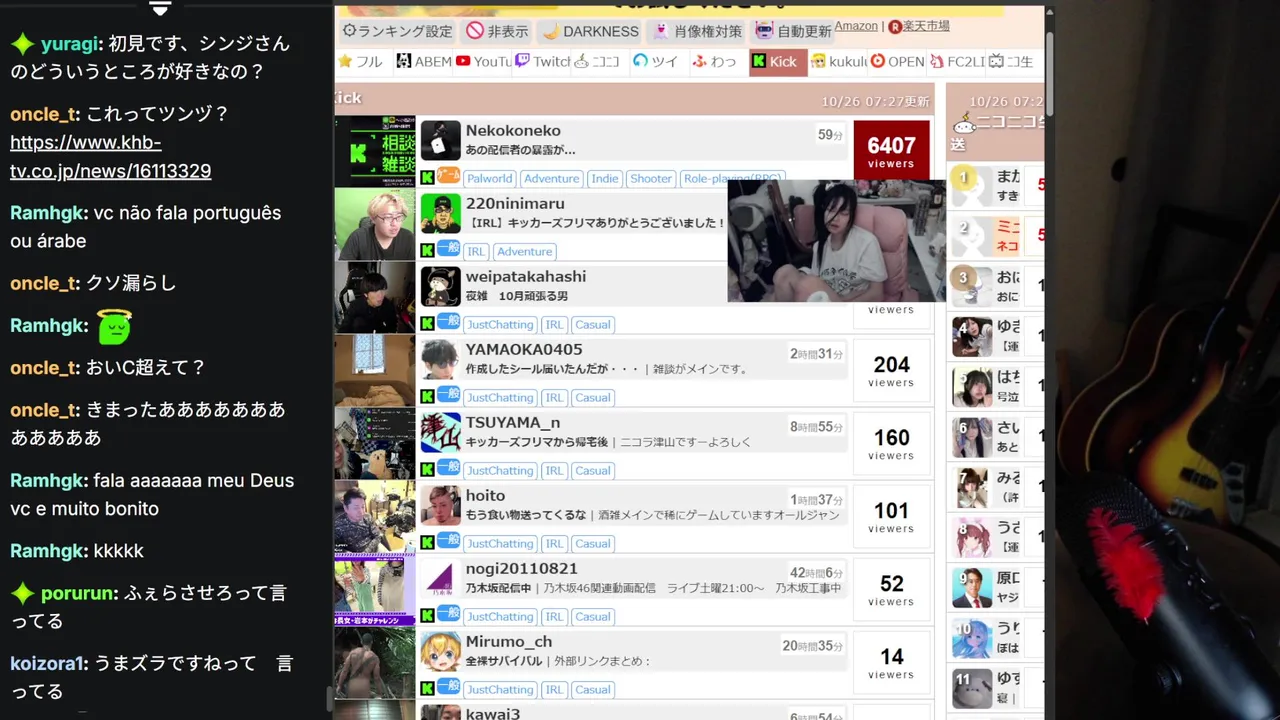Click the Palworld tag
Image resolution: width=1280 pixels, height=720 pixels.
point(490,179)
